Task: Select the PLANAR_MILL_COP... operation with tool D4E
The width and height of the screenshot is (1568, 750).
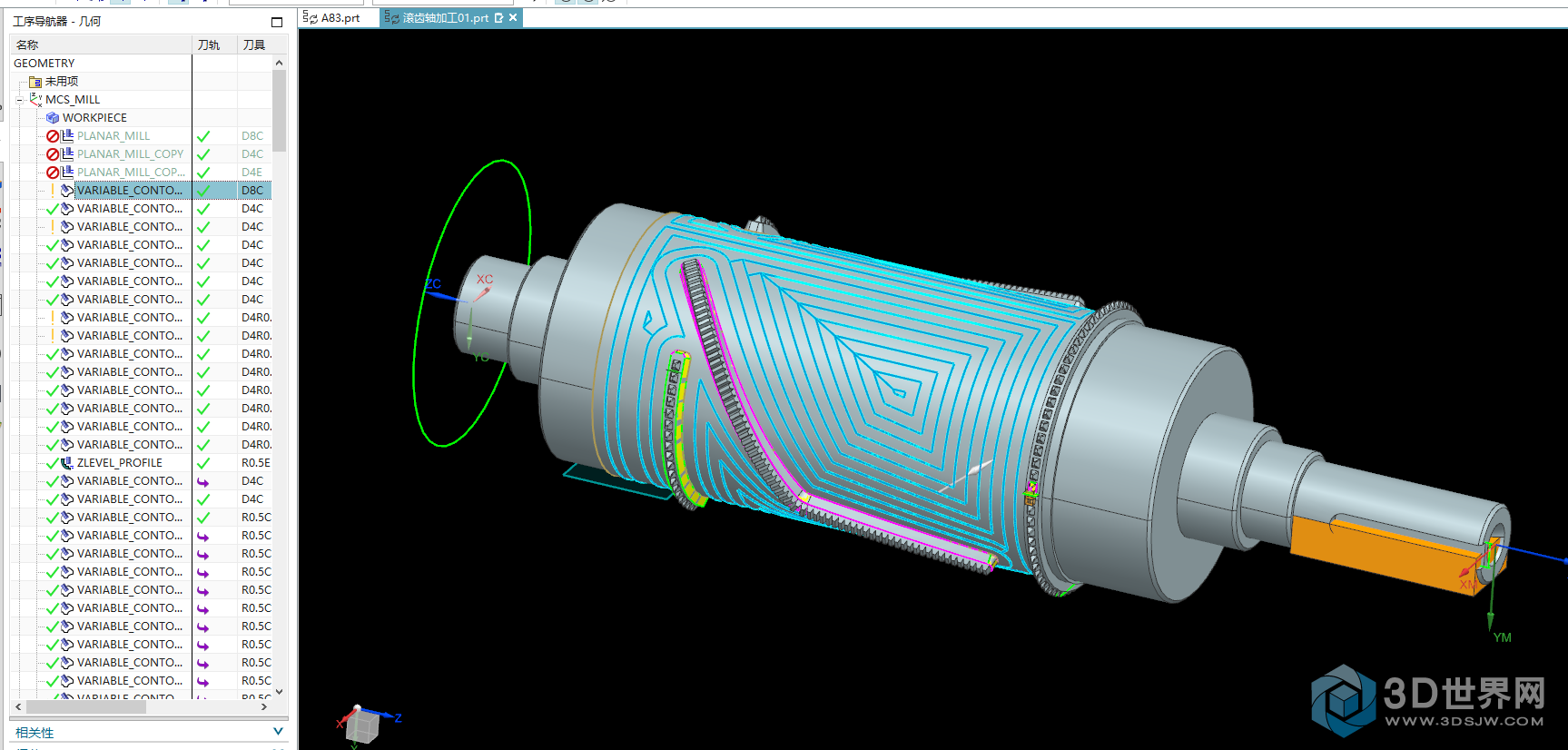Action: pos(131,173)
